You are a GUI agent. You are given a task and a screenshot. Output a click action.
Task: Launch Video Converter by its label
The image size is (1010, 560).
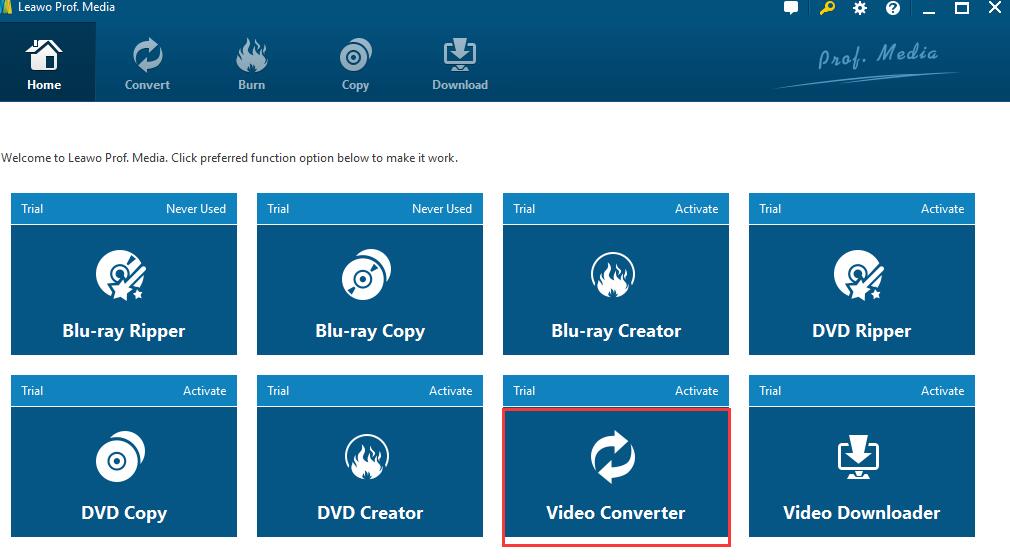[x=616, y=513]
